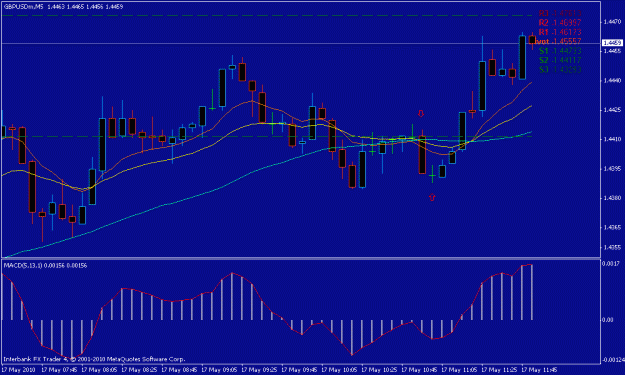Click the Pivot 1.45557 label
Image resolution: width=625 pixels, height=375 pixels.
click(559, 41)
